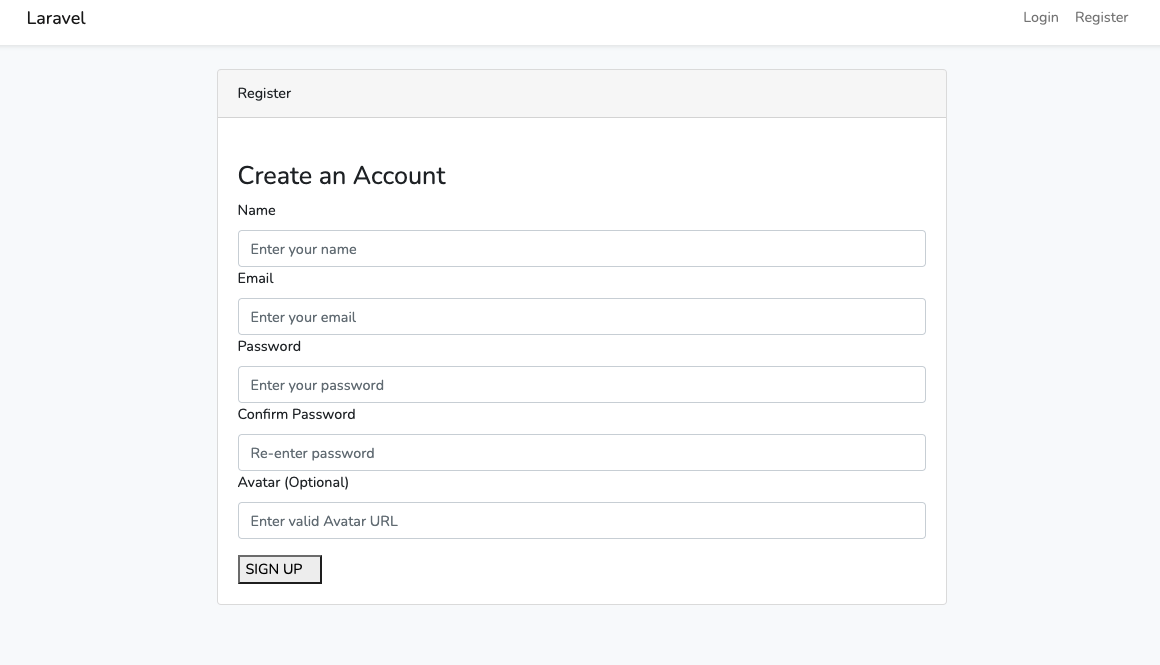
Task: Click the Avatar URL input field
Action: pos(581,521)
